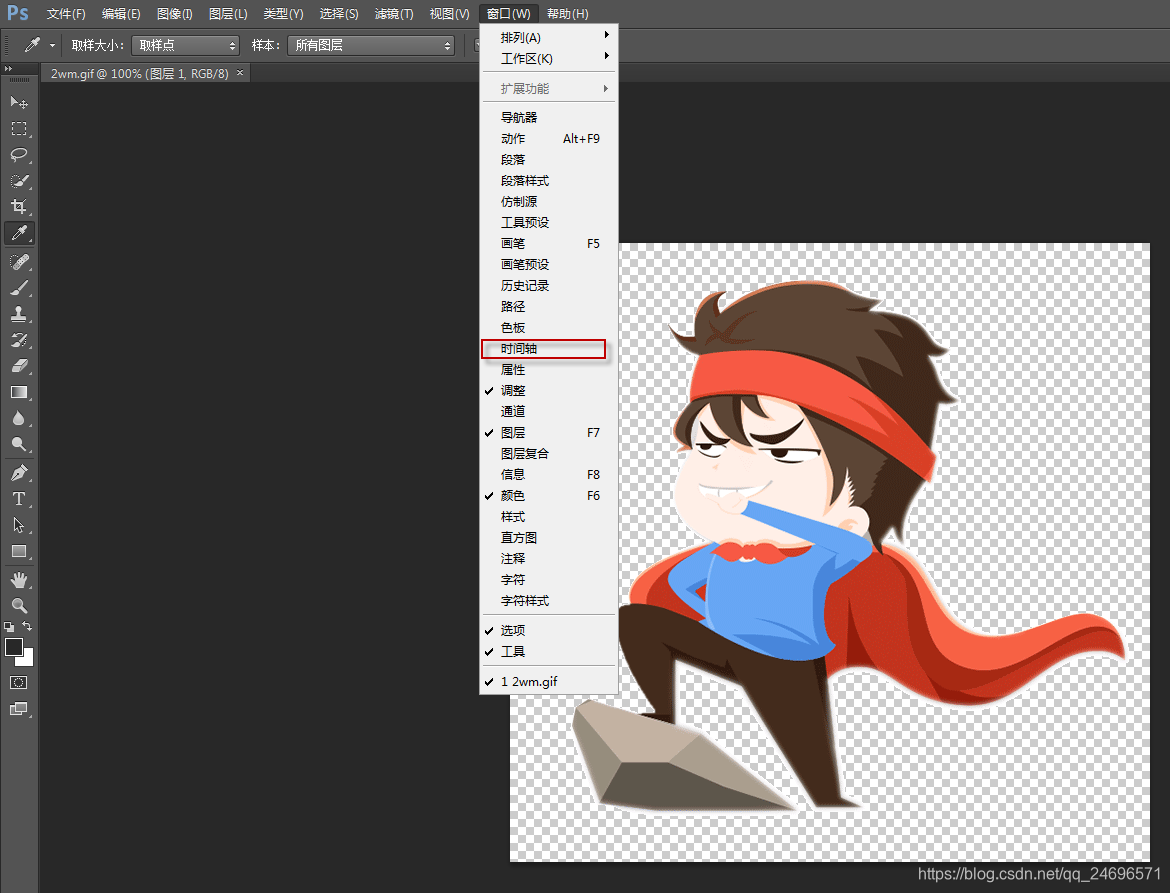Screen dimensions: 1170x893
Task: Open the 类型(Y) menu
Action: 284,13
